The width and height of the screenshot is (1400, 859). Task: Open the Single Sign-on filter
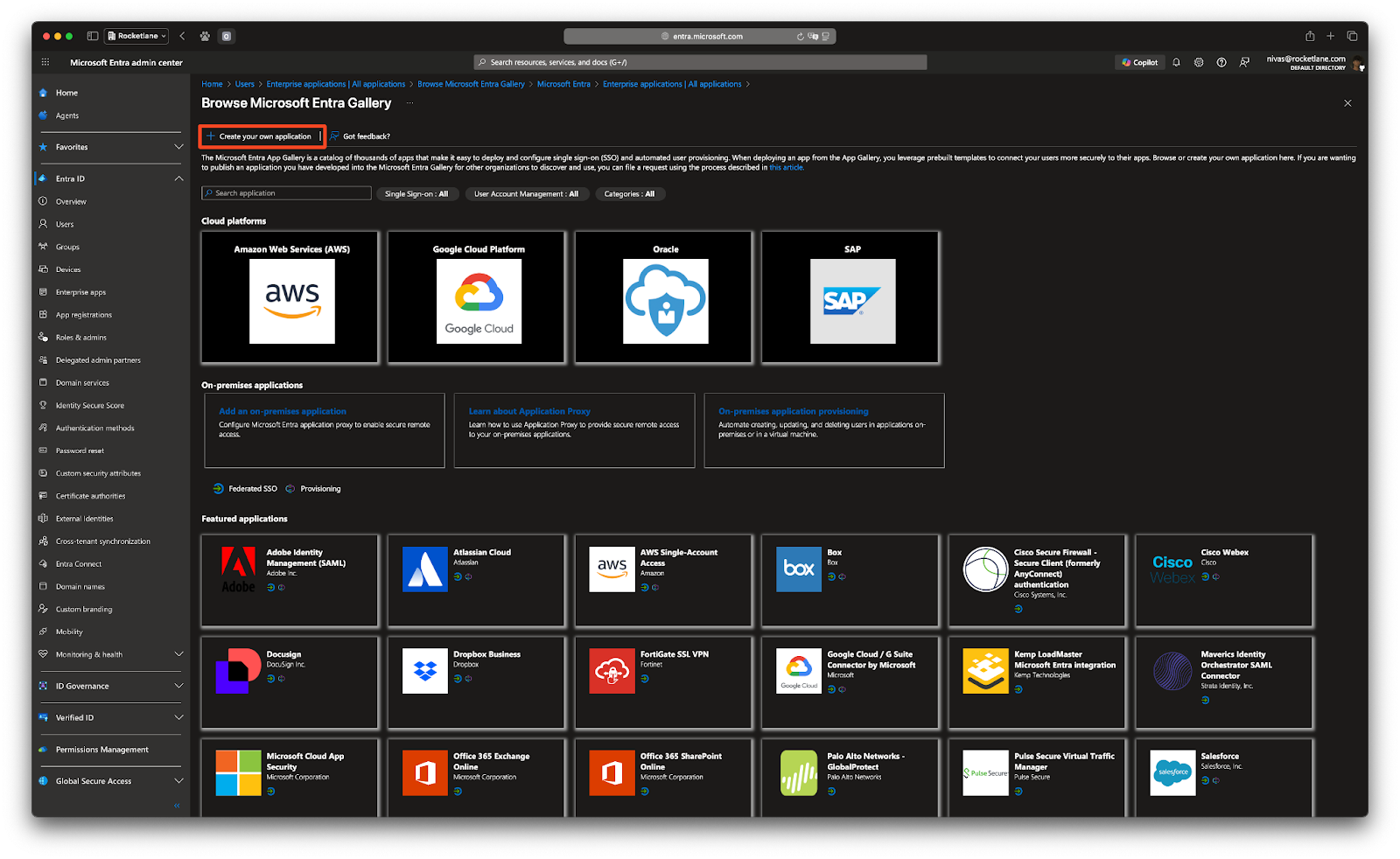click(x=416, y=194)
